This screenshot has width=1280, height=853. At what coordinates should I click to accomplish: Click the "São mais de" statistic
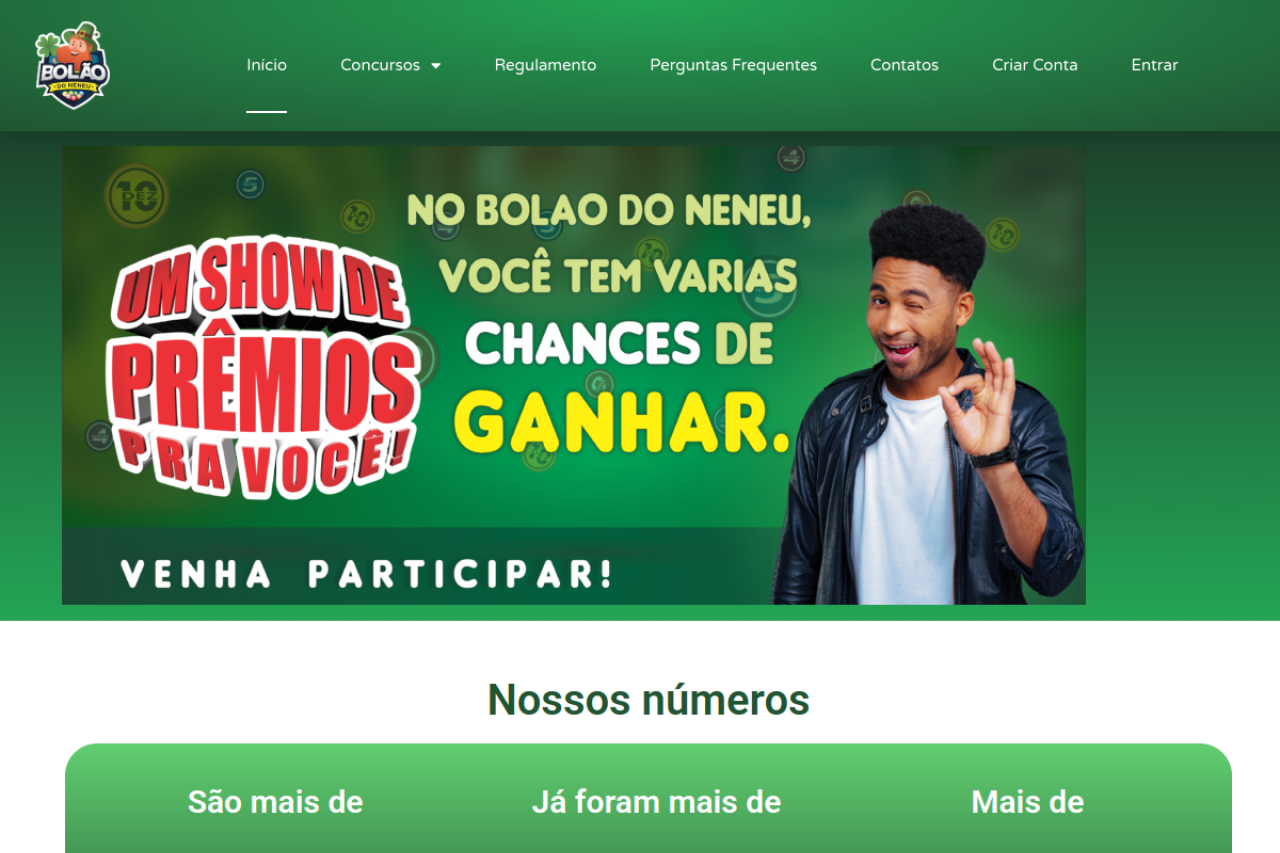[x=275, y=802]
